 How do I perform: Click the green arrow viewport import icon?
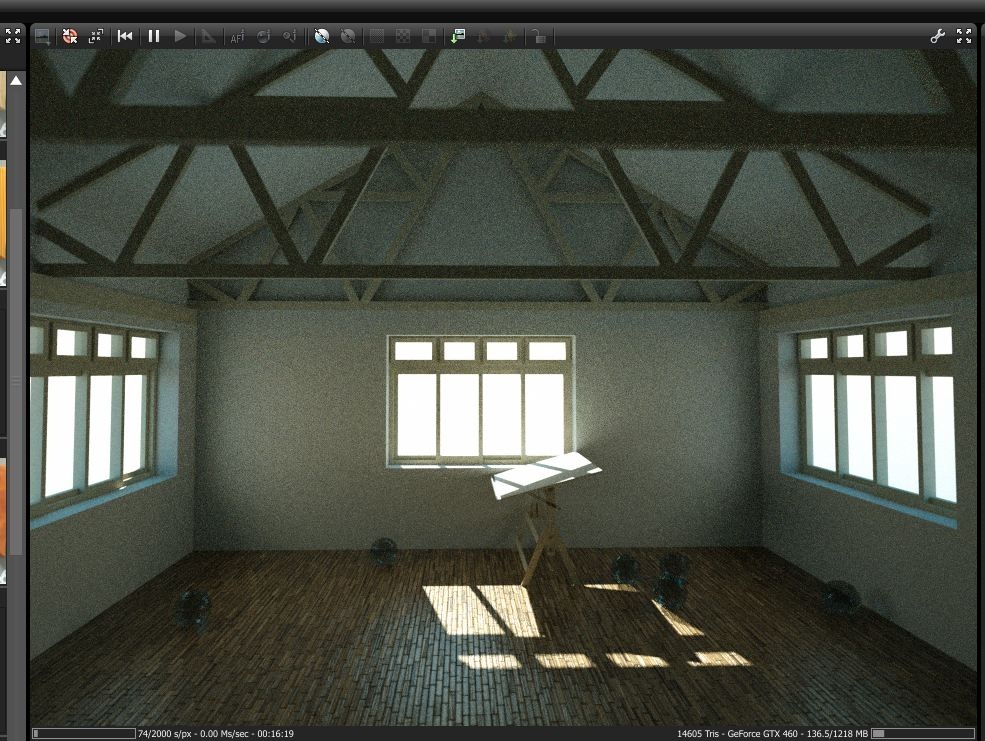point(458,36)
